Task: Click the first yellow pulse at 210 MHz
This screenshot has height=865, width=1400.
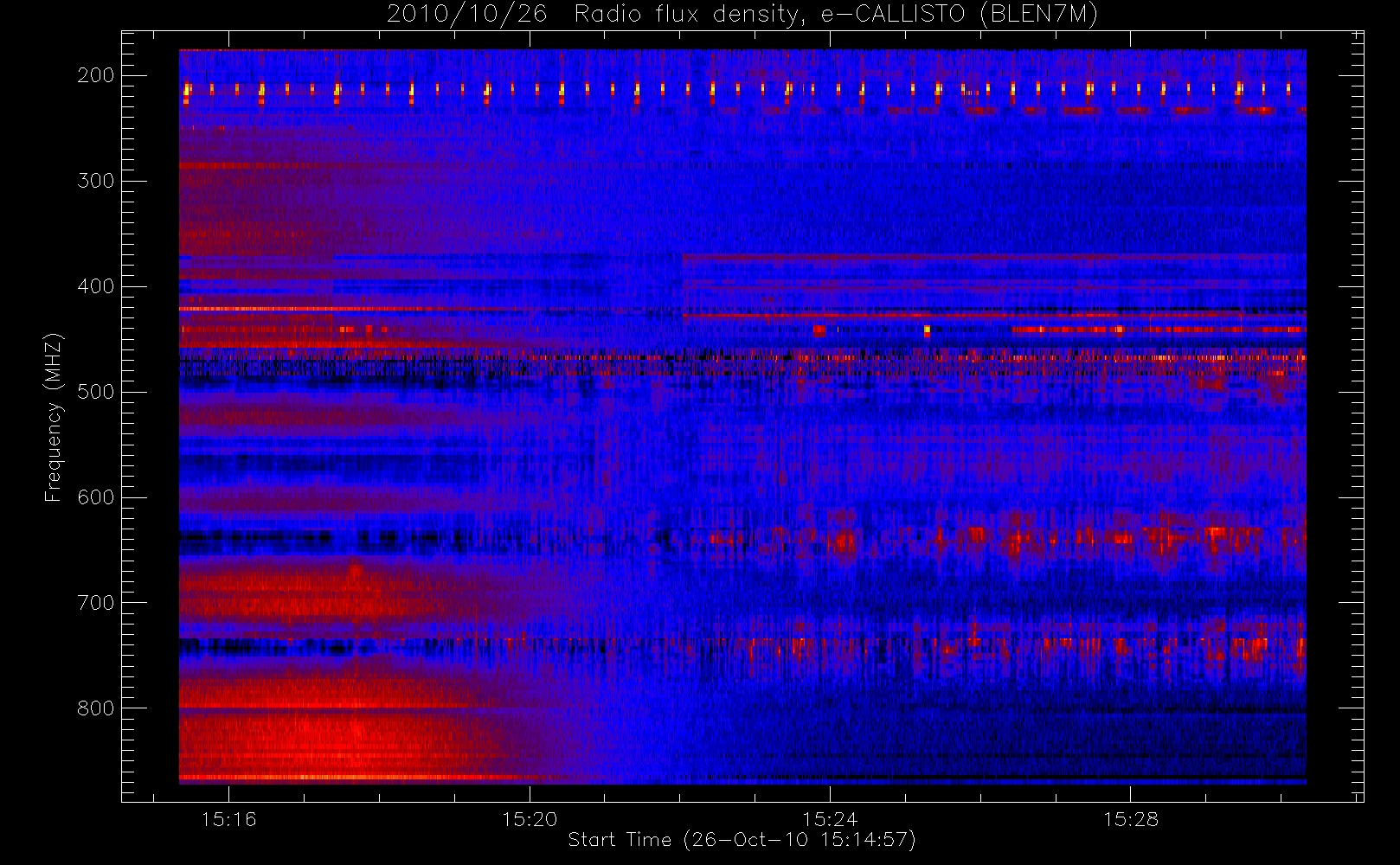Action: pos(187,89)
